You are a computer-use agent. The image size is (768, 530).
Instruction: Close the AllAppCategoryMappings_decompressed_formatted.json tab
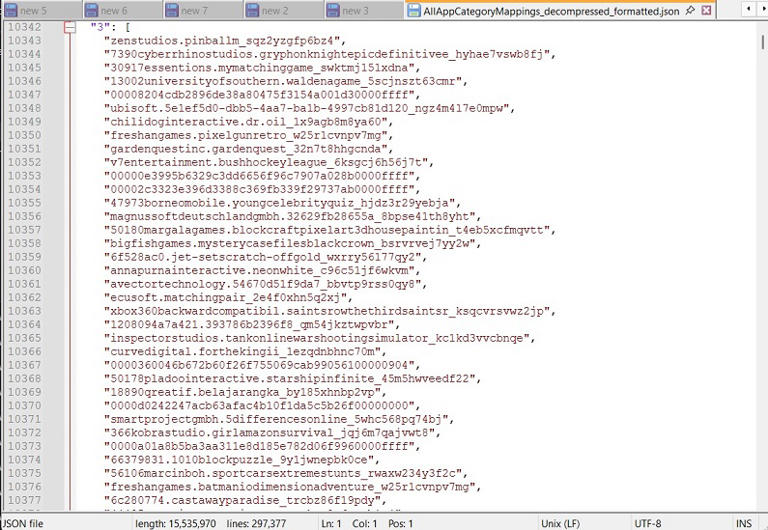(707, 10)
